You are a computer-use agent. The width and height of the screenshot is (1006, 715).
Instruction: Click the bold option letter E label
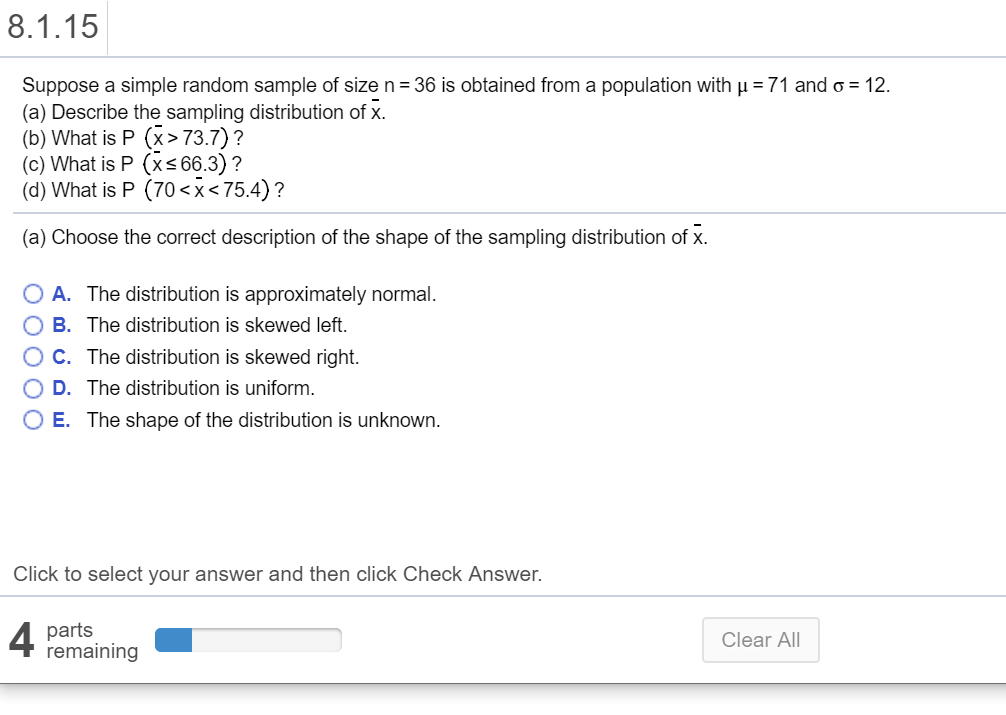tap(60, 419)
